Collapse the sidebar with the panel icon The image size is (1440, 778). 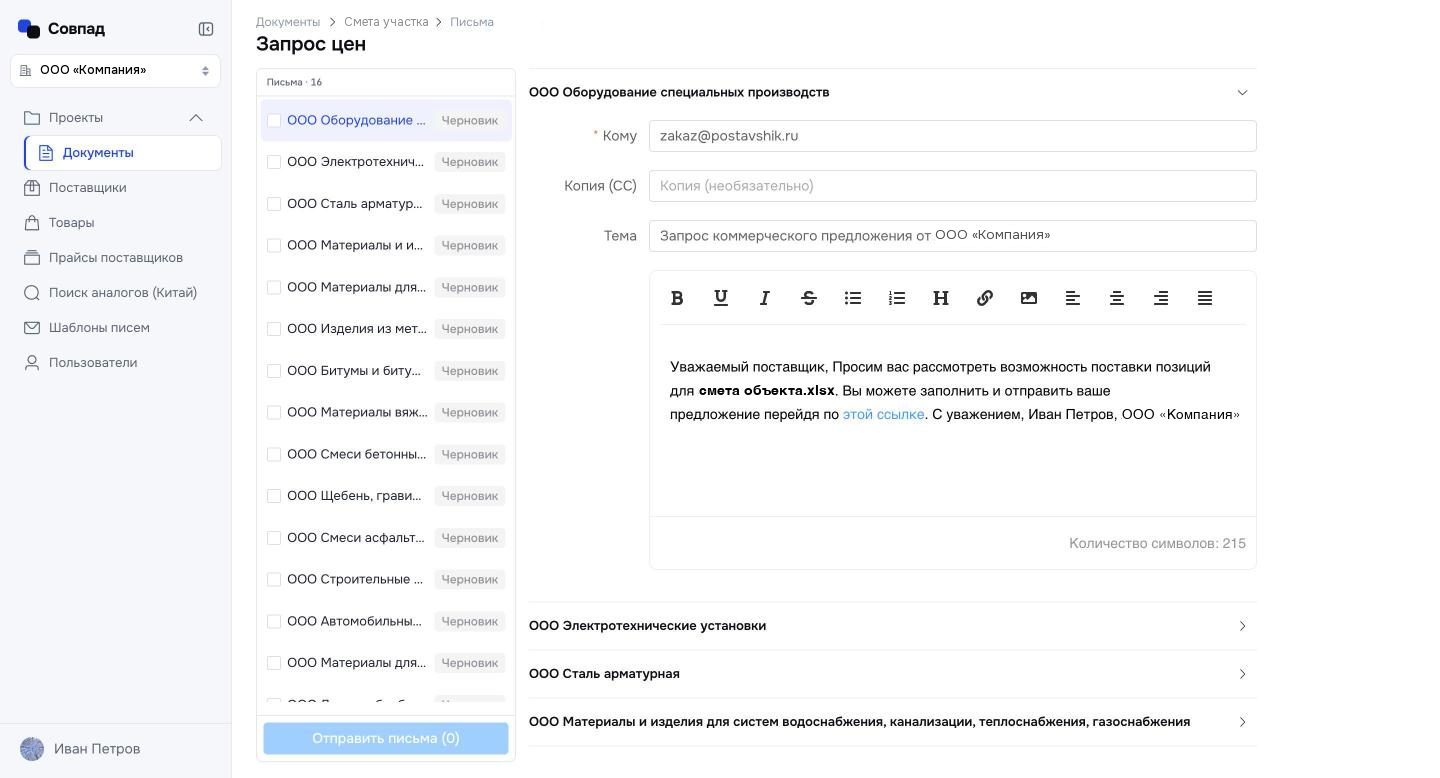click(206, 29)
